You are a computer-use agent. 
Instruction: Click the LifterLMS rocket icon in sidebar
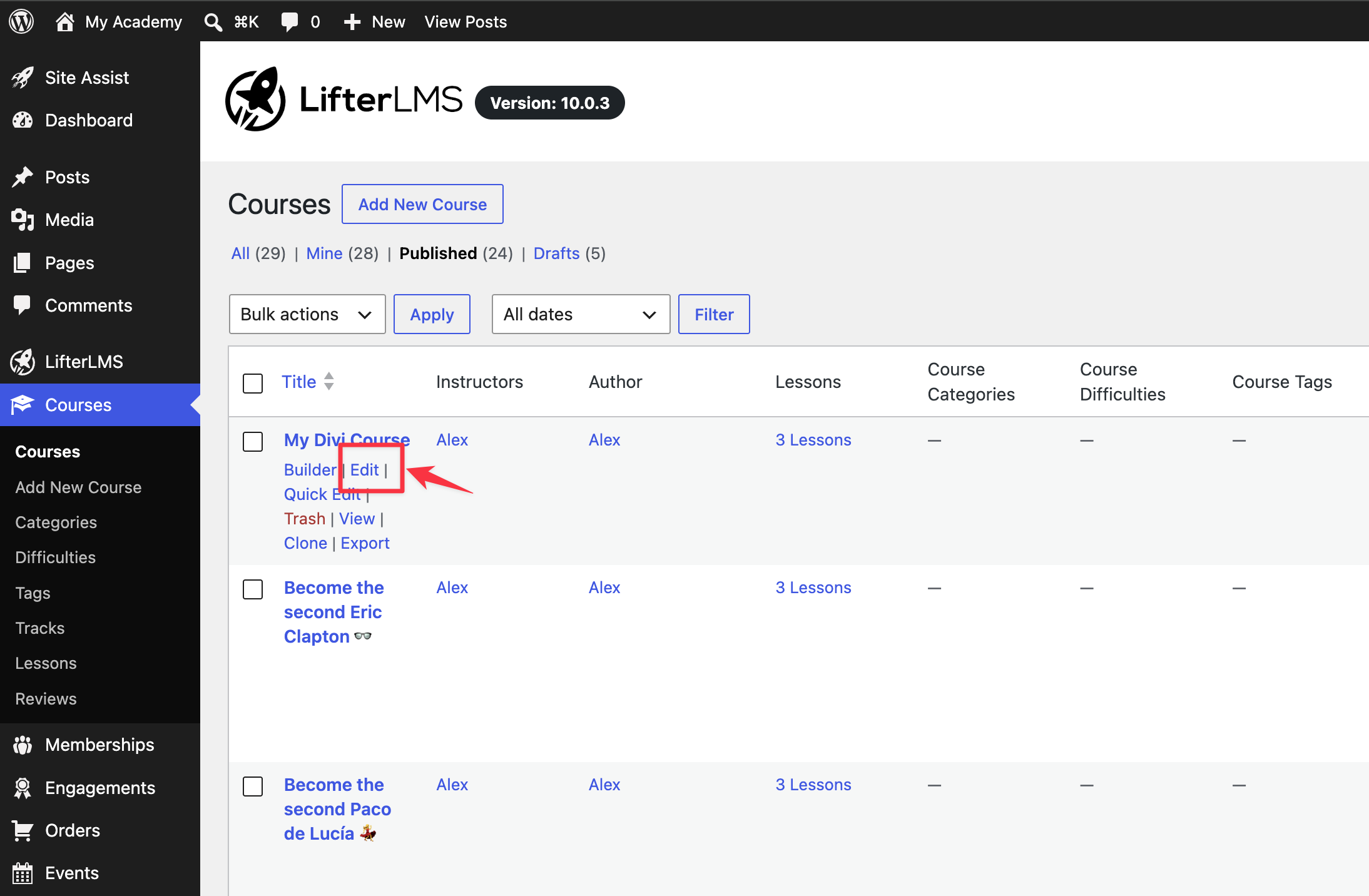pos(23,362)
